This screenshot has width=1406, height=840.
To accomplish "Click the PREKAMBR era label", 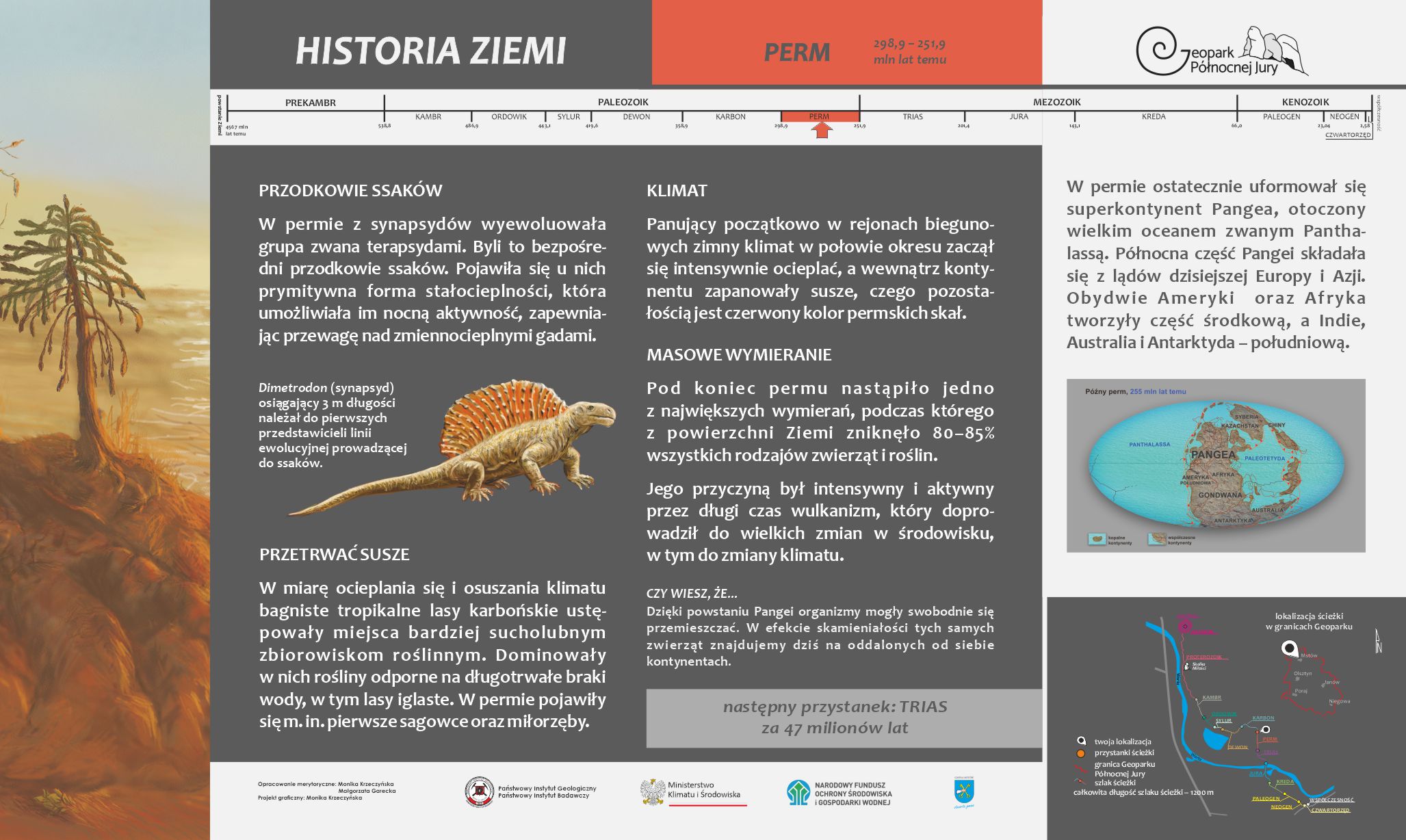I will (310, 103).
